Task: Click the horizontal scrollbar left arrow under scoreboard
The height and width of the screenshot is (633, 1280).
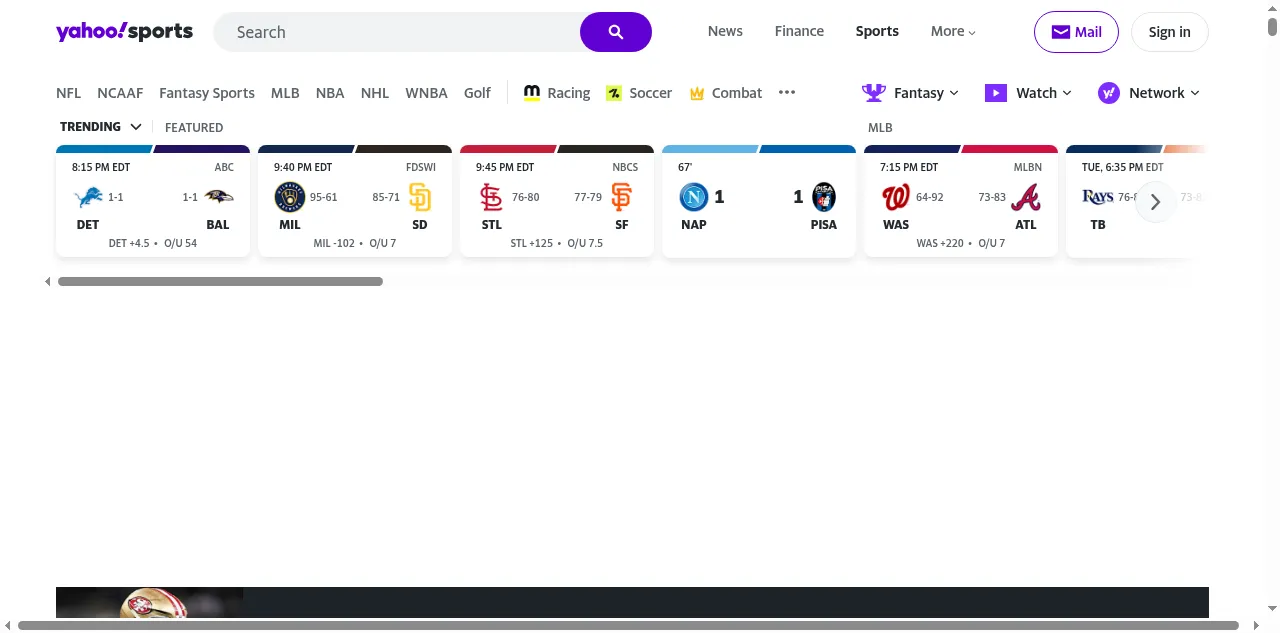Action: [x=47, y=282]
